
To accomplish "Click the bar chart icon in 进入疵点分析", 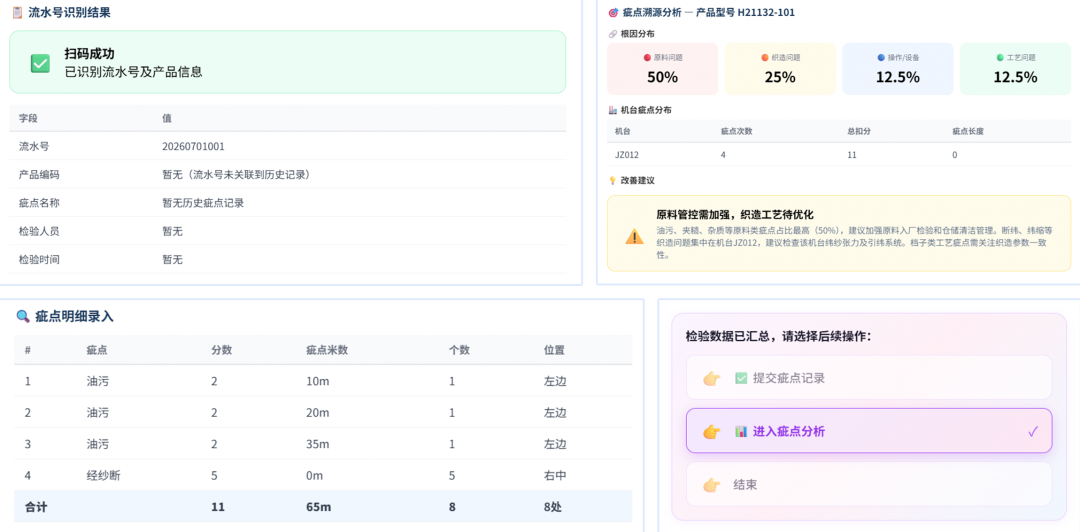I will coord(741,432).
